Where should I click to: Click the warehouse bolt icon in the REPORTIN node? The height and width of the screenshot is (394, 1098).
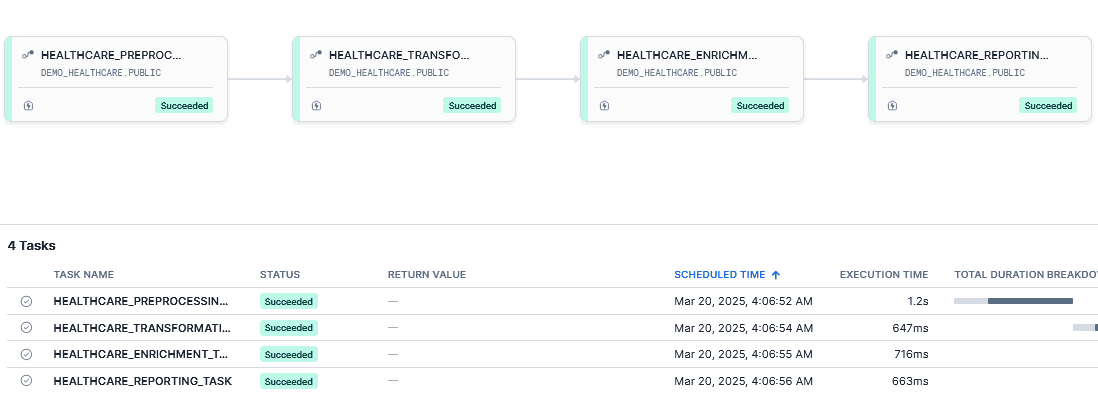click(892, 106)
